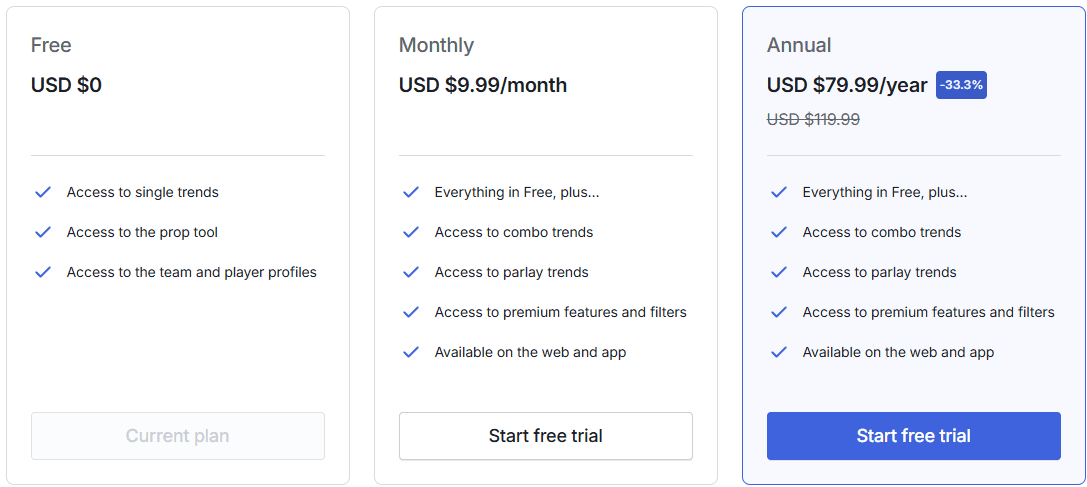
Task: Click the USD $79.99/year price
Action: pyautogui.click(x=846, y=85)
